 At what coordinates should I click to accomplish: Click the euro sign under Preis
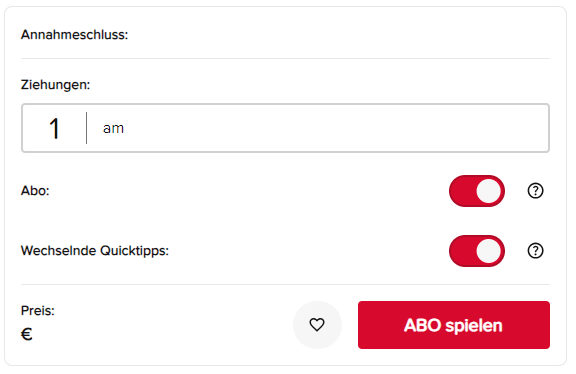(x=27, y=334)
